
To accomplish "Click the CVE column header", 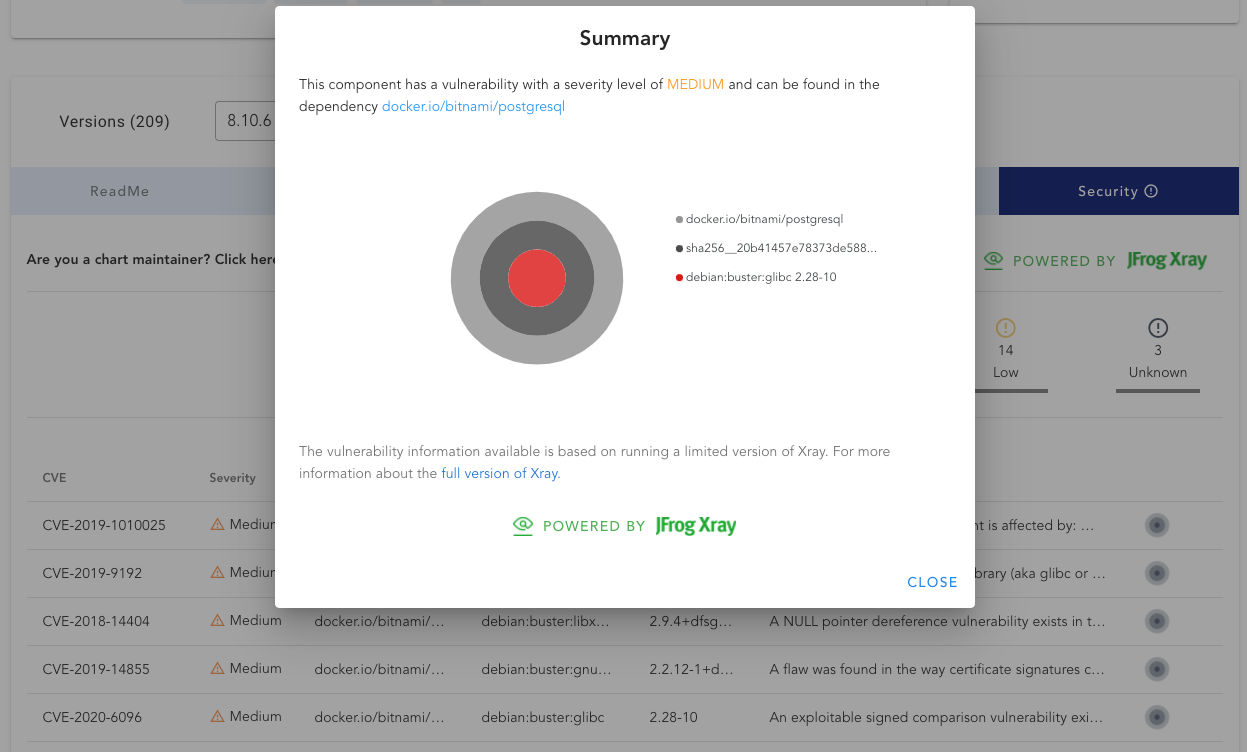I will tap(55, 478).
